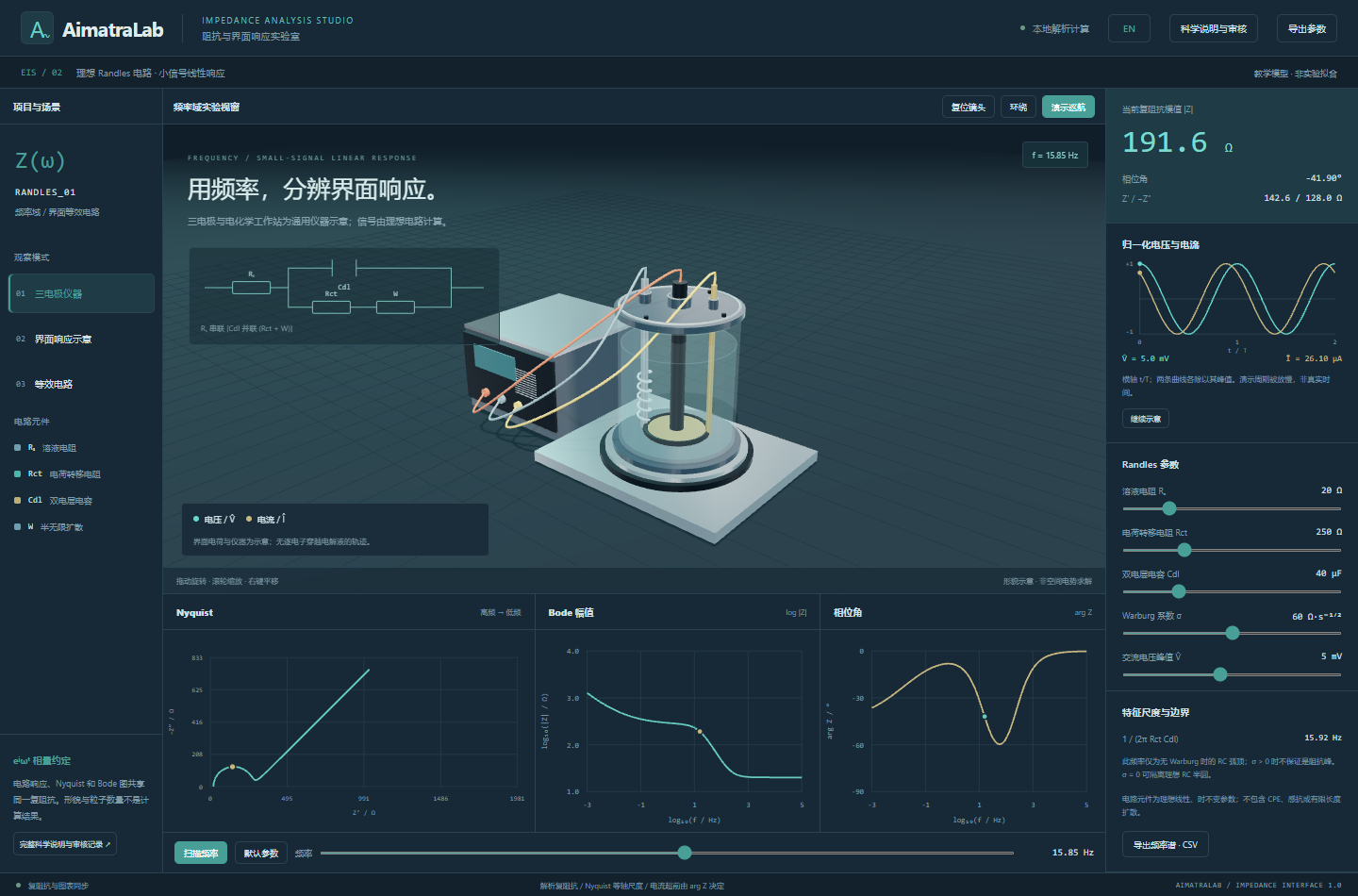
Task: Click the Randles circuit schematic diagram
Action: 344,296
